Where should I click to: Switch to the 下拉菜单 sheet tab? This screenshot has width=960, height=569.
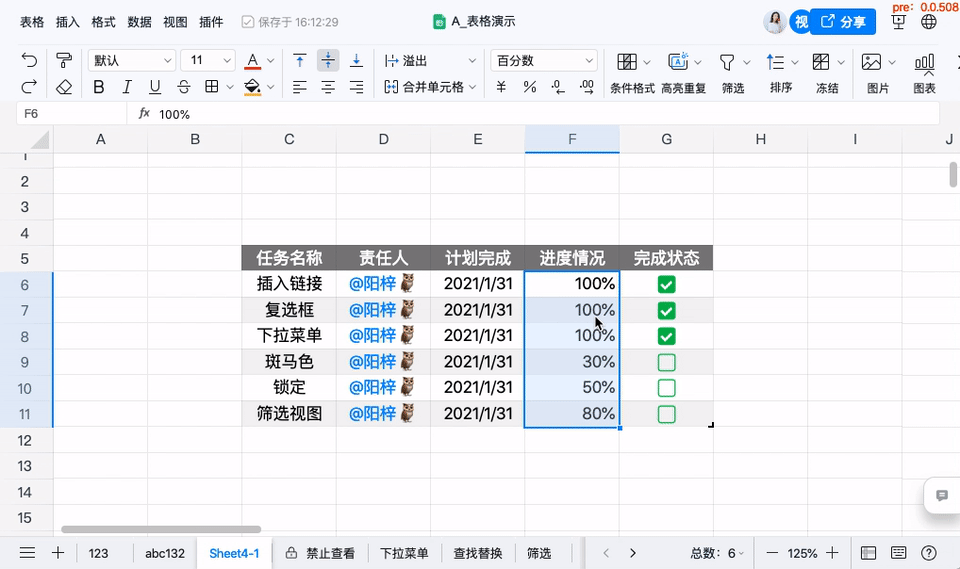[x=404, y=553]
